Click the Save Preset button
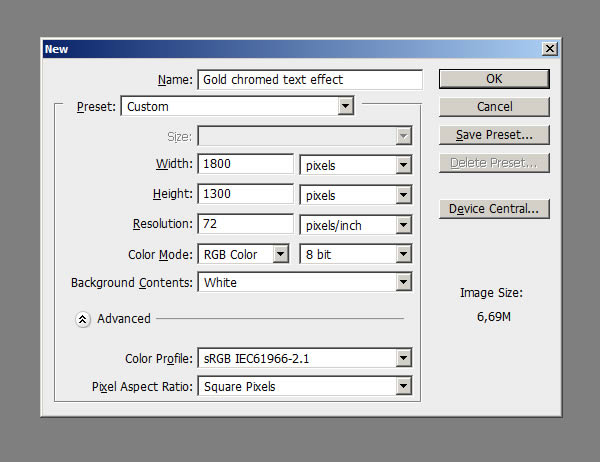 point(494,135)
